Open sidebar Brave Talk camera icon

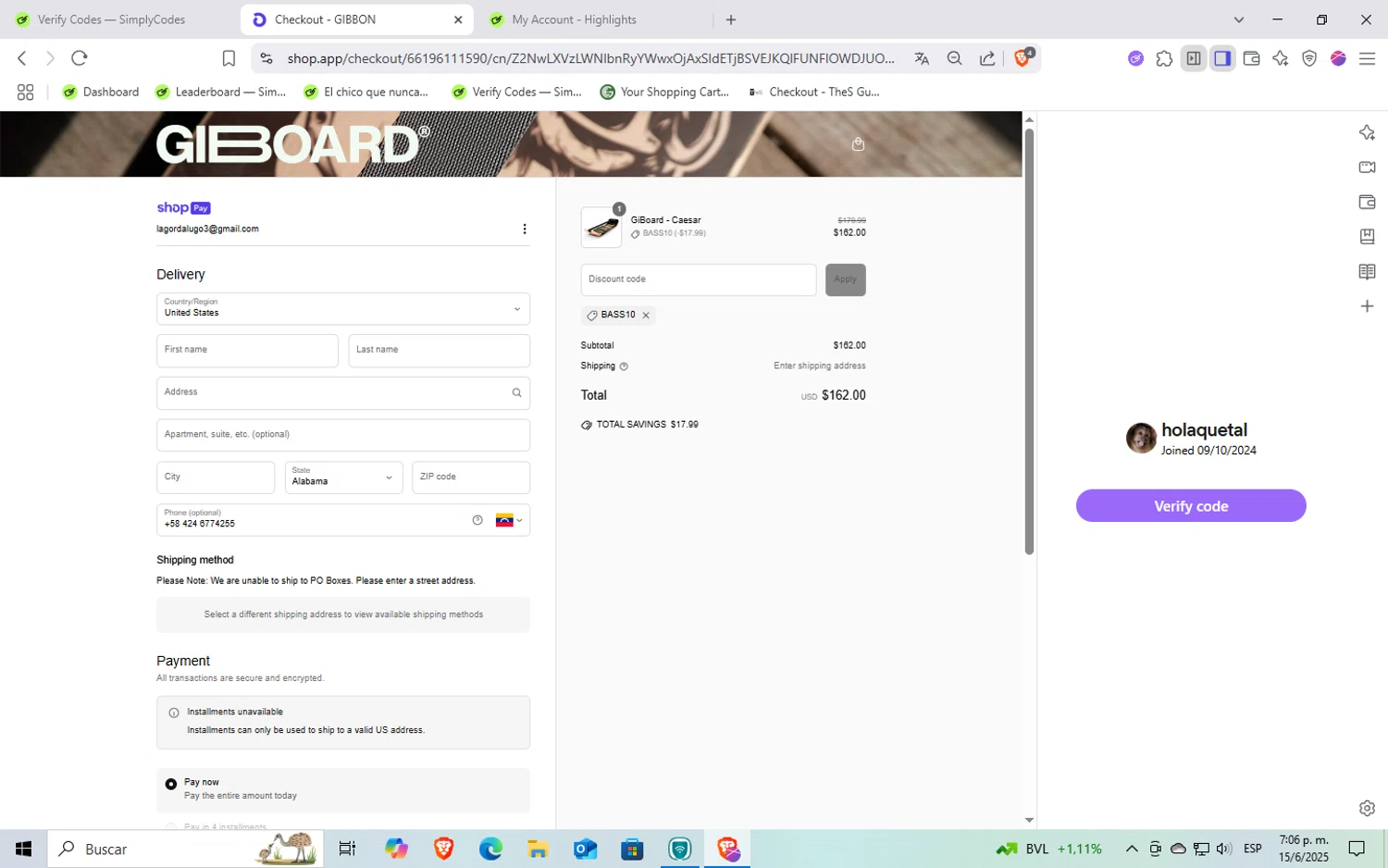[1367, 167]
